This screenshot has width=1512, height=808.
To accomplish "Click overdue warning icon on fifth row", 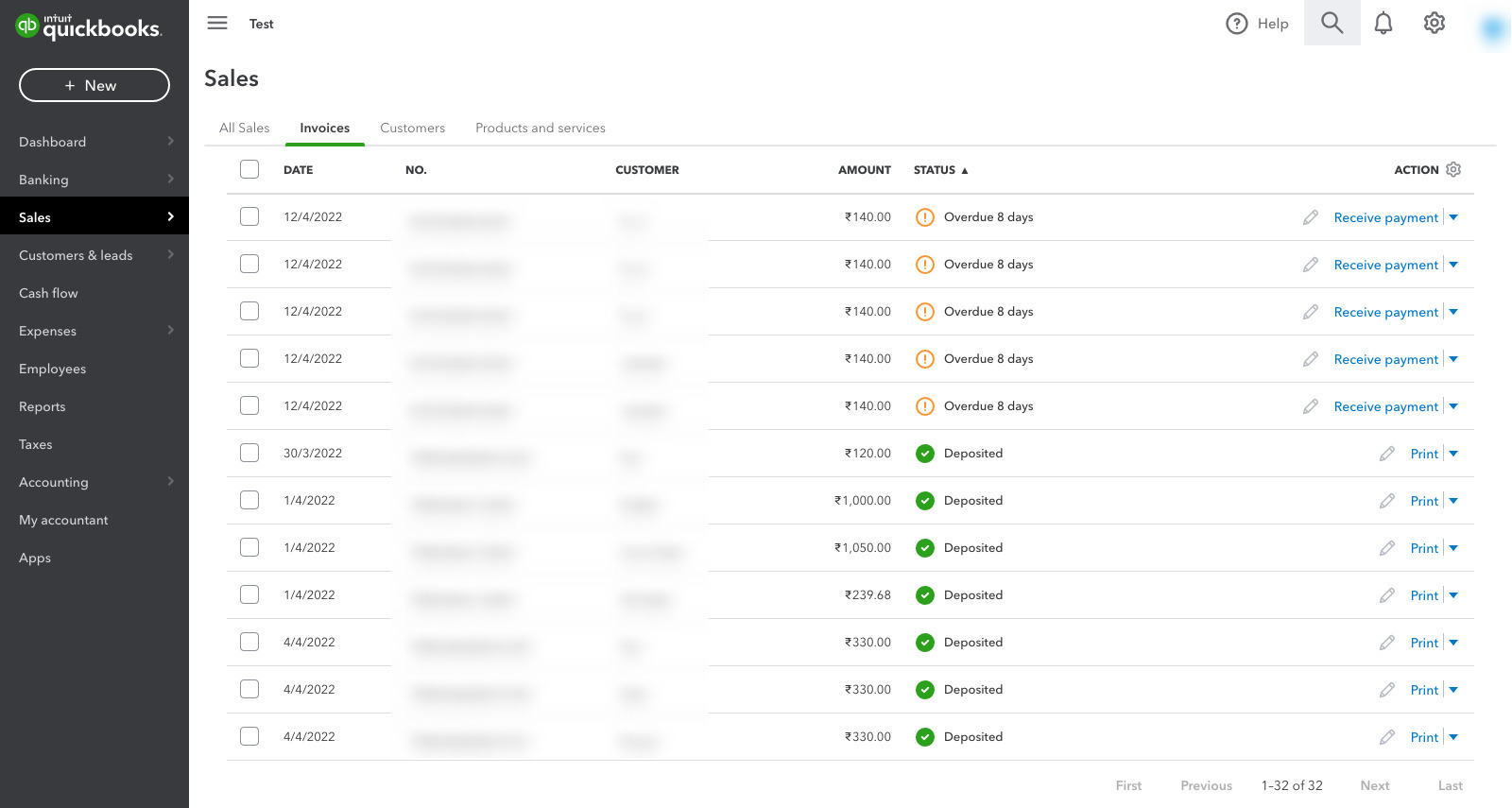I will click(925, 406).
